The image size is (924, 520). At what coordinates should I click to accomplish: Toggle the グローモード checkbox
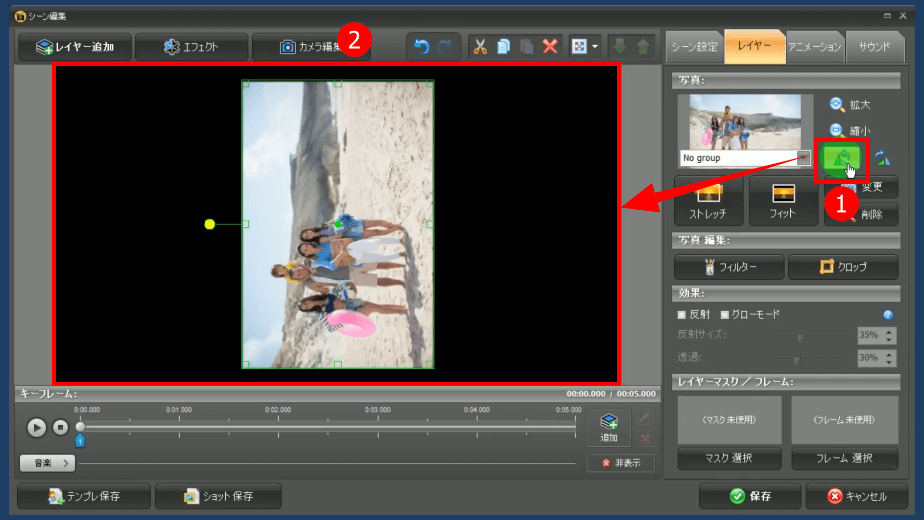[725, 315]
